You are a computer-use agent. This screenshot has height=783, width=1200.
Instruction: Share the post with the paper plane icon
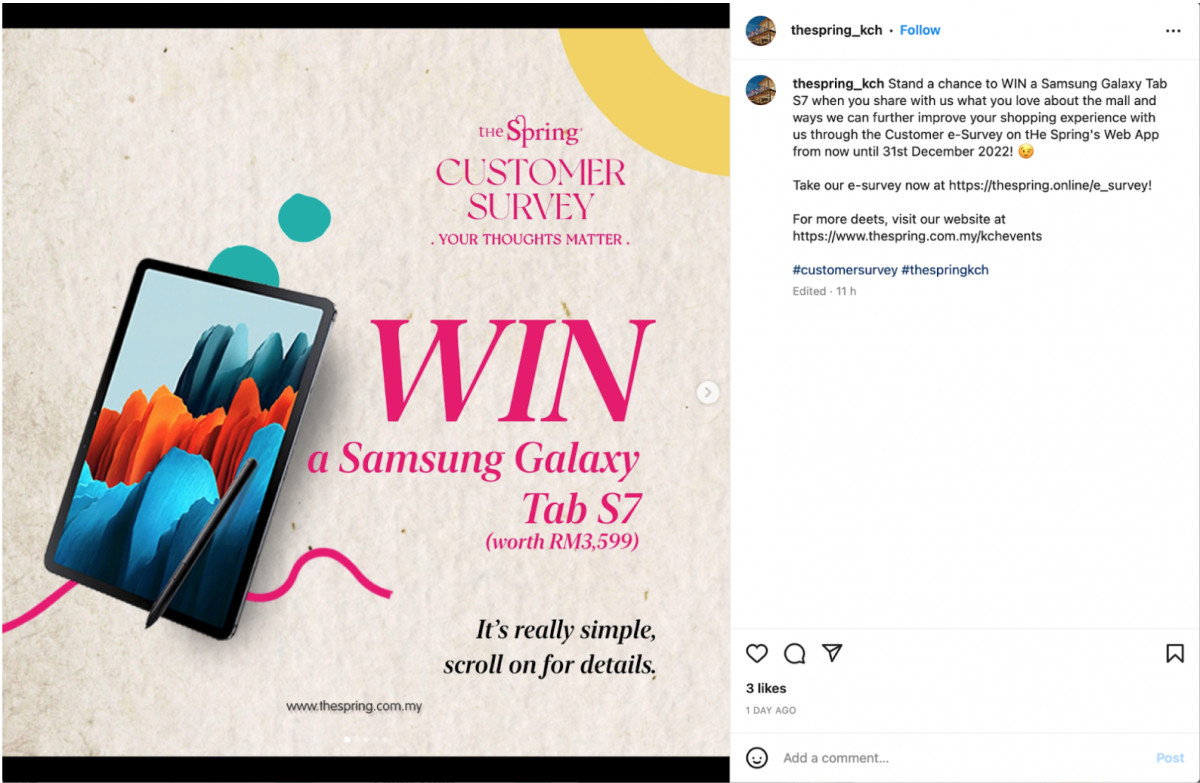(x=832, y=653)
